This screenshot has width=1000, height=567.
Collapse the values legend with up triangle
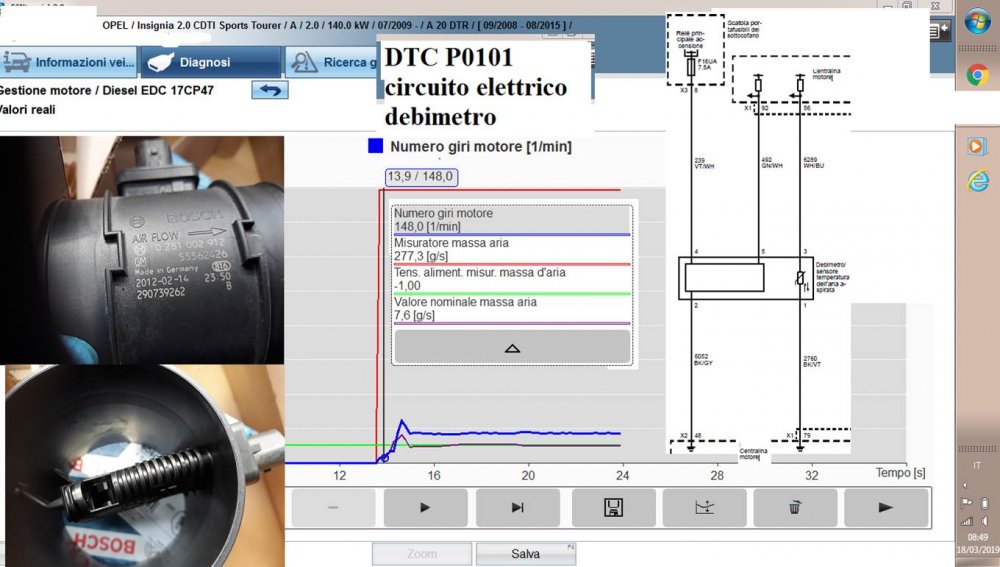[x=512, y=348]
